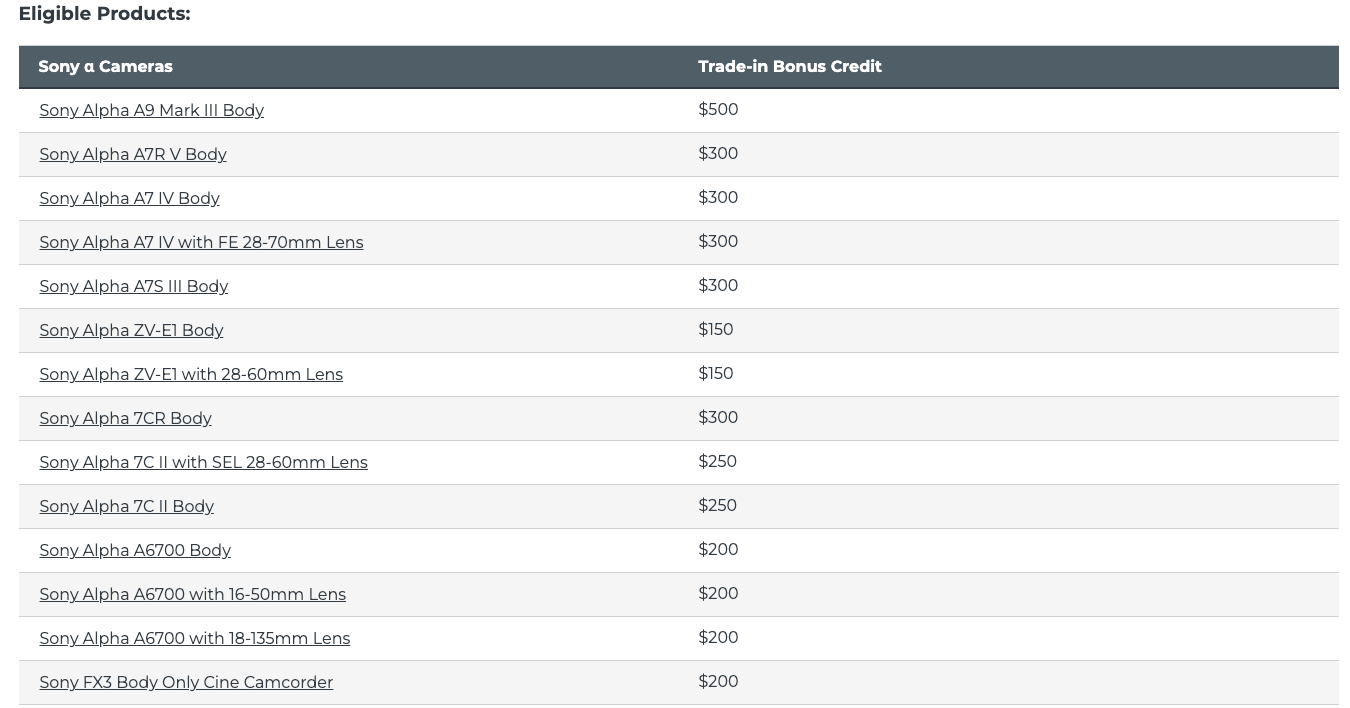
Task: Open Sony Alpha 7CR Body link
Action: [125, 418]
